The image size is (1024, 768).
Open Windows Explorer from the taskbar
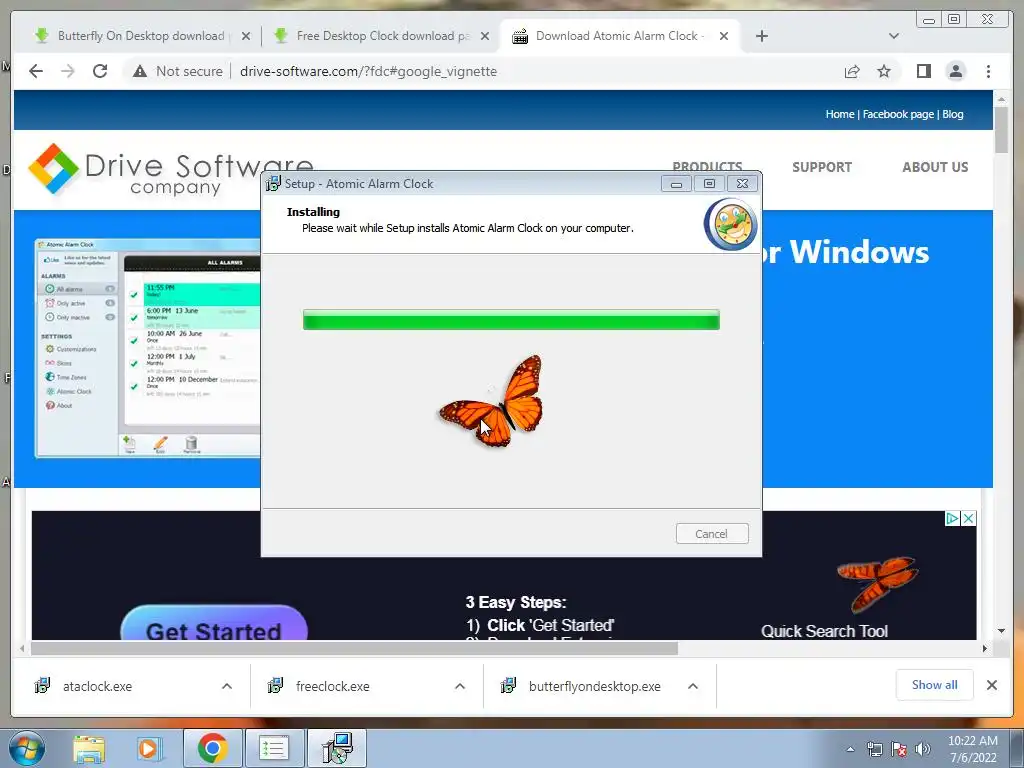pos(89,749)
